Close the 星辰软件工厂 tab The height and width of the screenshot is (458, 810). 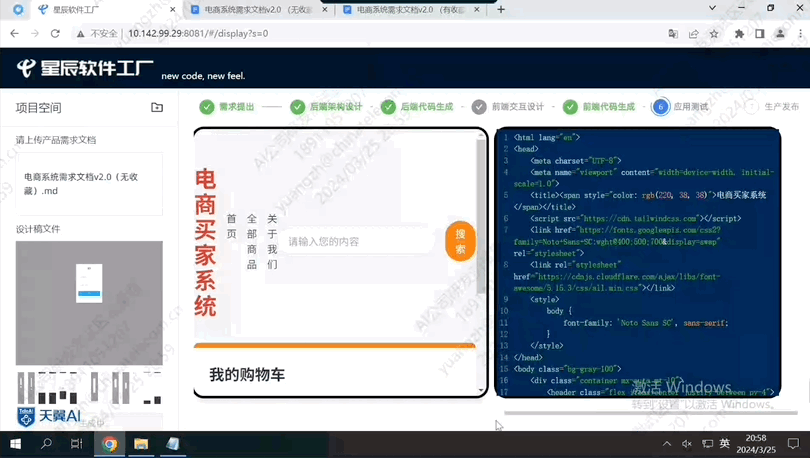(173, 10)
